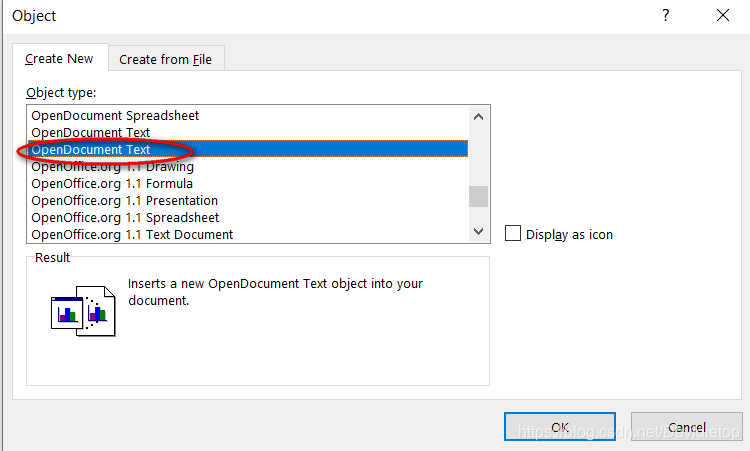Open dialog help question mark
The width and height of the screenshot is (750, 451).
(x=666, y=15)
